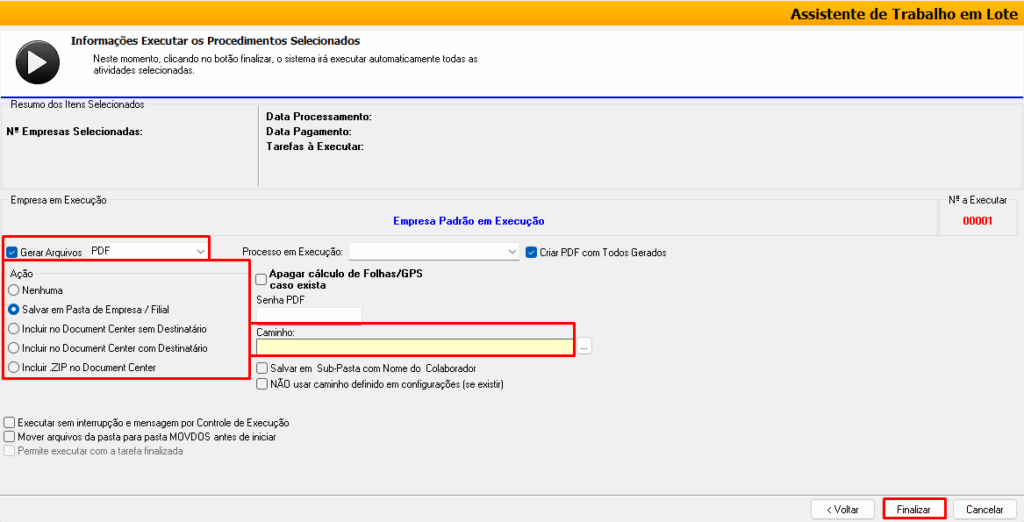Choose Incluir no Document Center sem Destinatário

point(13,328)
